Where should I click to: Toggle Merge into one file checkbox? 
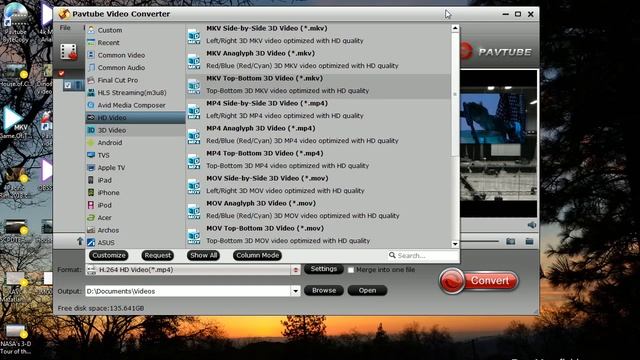(351, 270)
